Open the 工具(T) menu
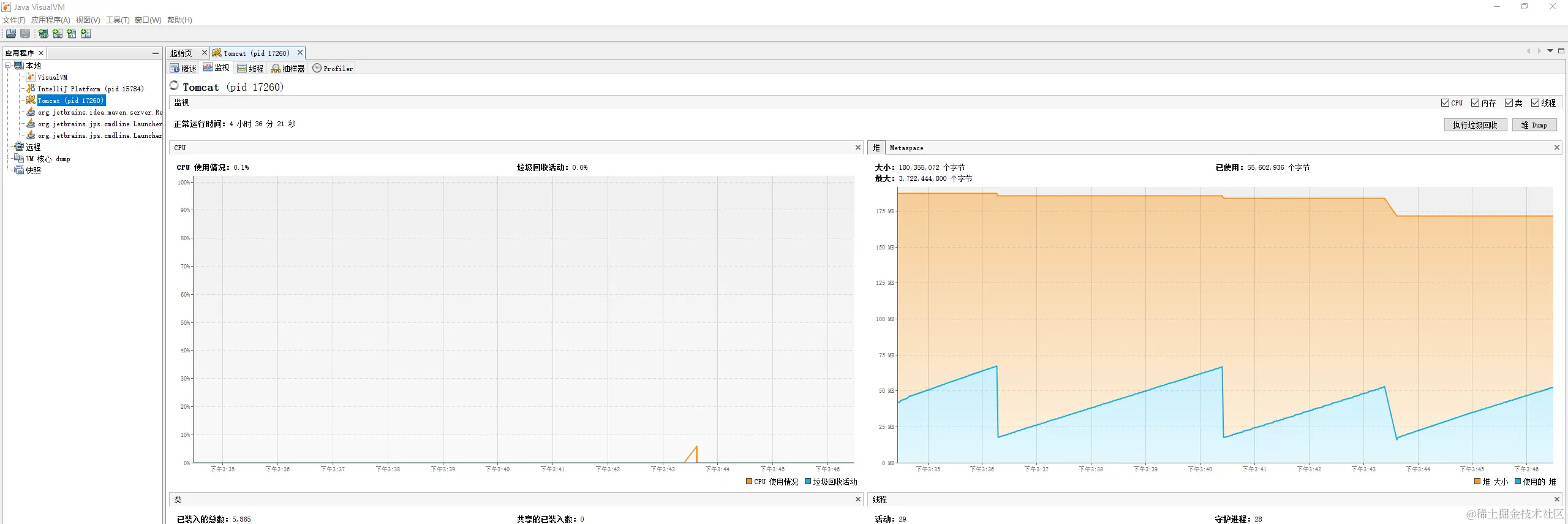Image resolution: width=1568 pixels, height=524 pixels. coord(118,20)
